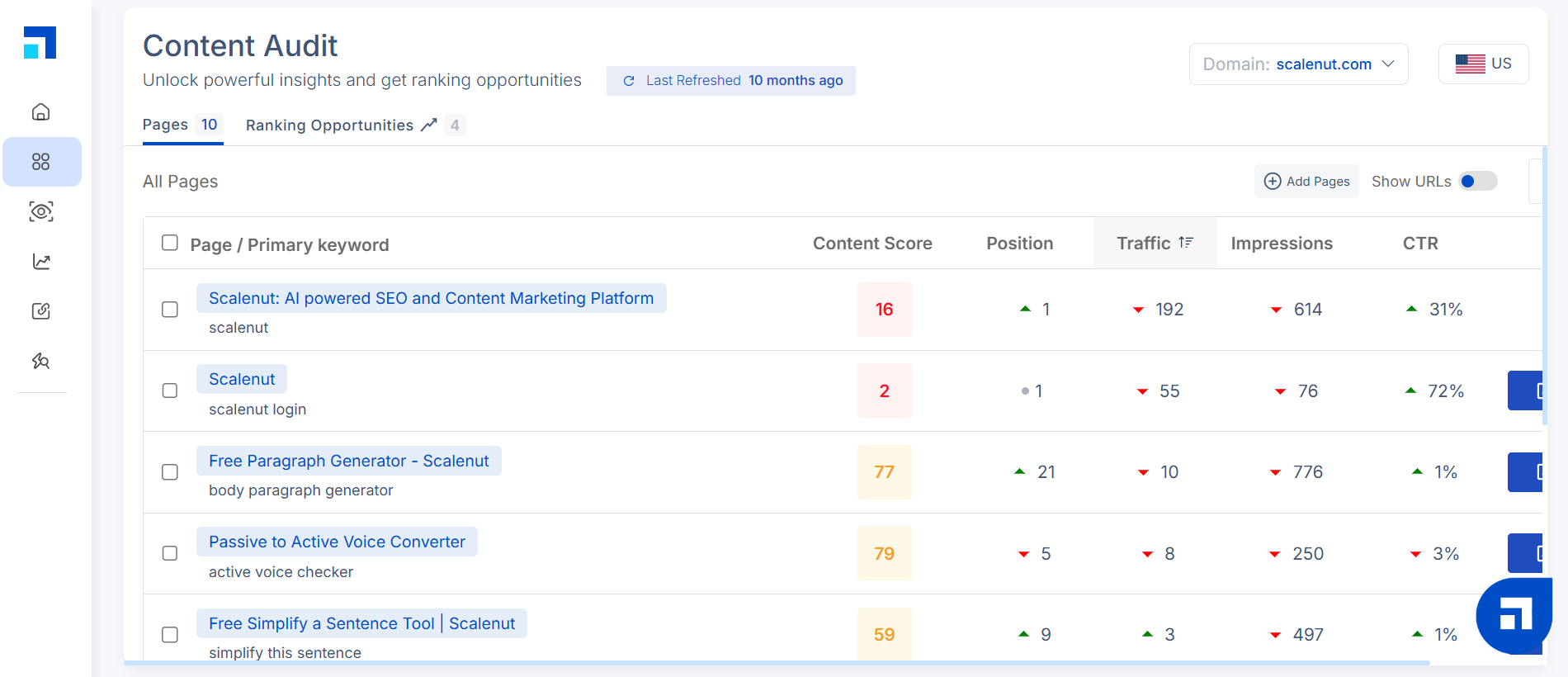Viewport: 1568px width, 677px height.
Task: Click the vertical scrollbar on right edge
Action: pos(1544,285)
